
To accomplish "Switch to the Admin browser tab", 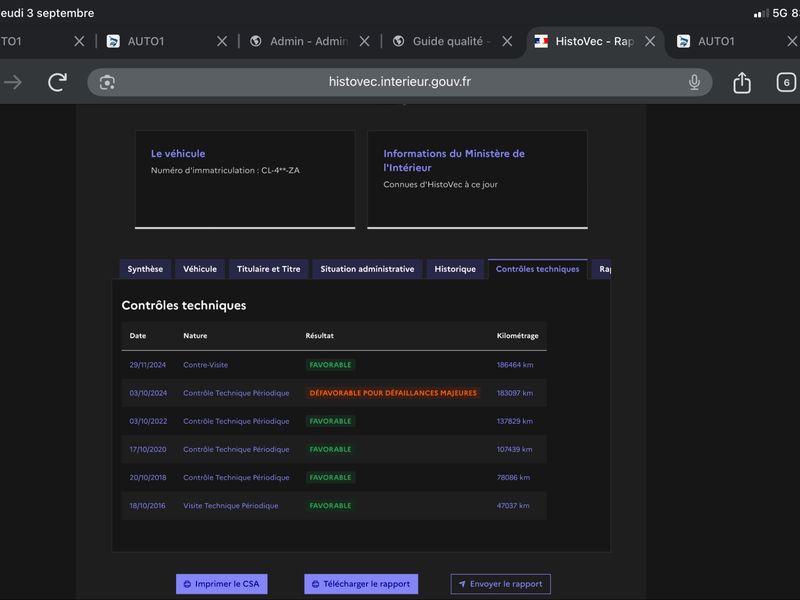I will coord(299,41).
